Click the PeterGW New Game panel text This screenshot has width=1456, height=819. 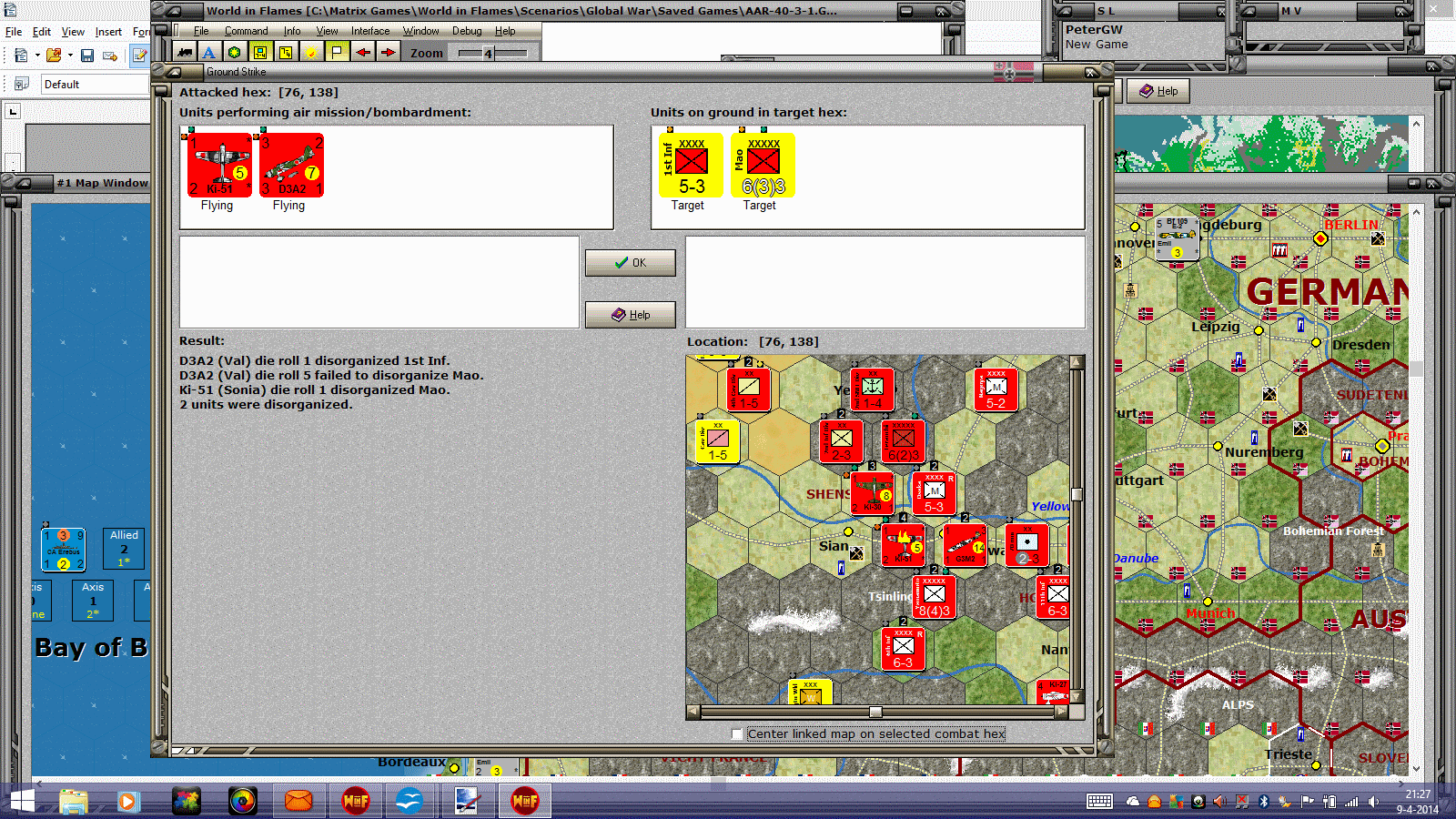pos(1097,36)
